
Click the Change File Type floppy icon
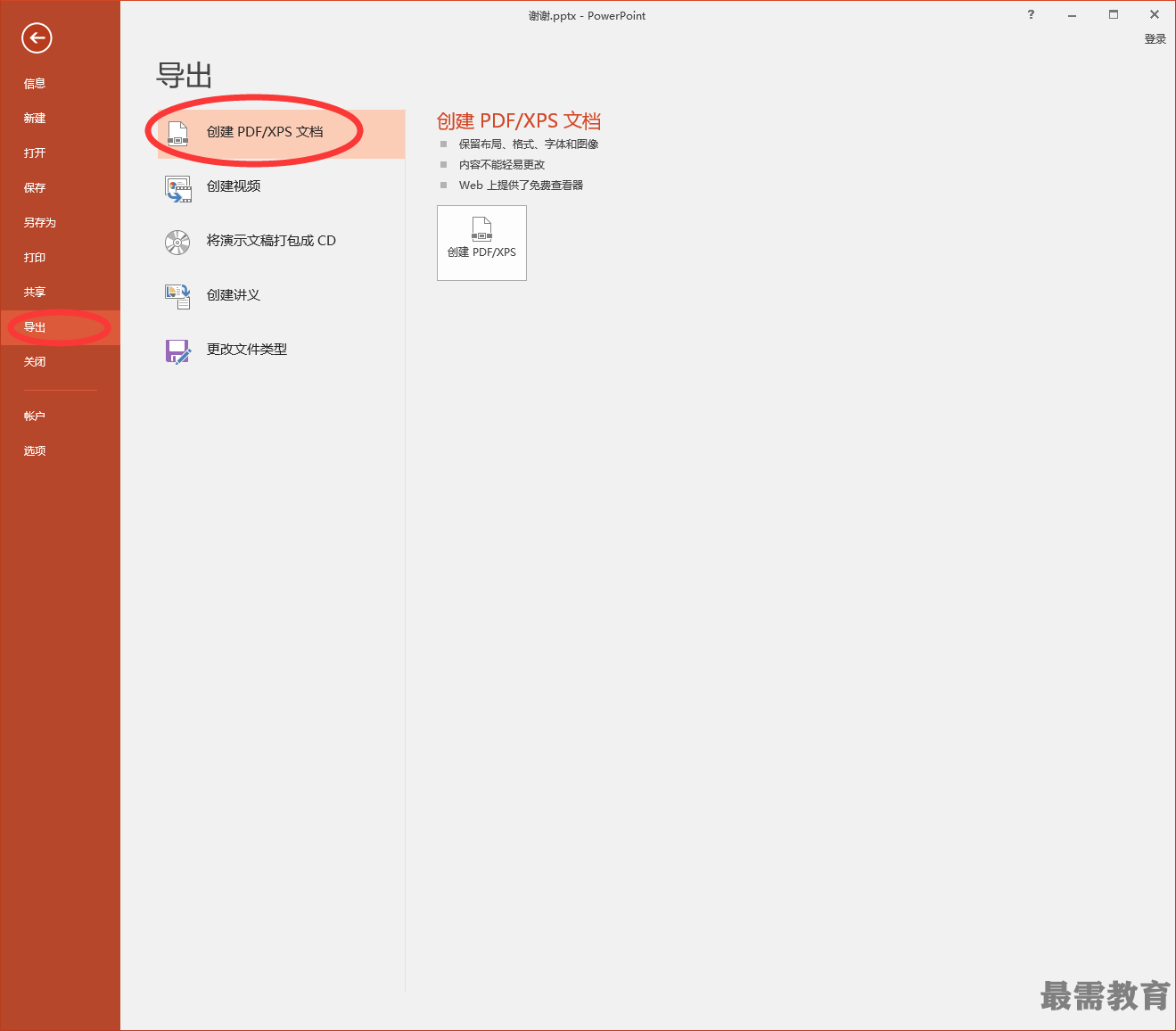click(x=178, y=351)
